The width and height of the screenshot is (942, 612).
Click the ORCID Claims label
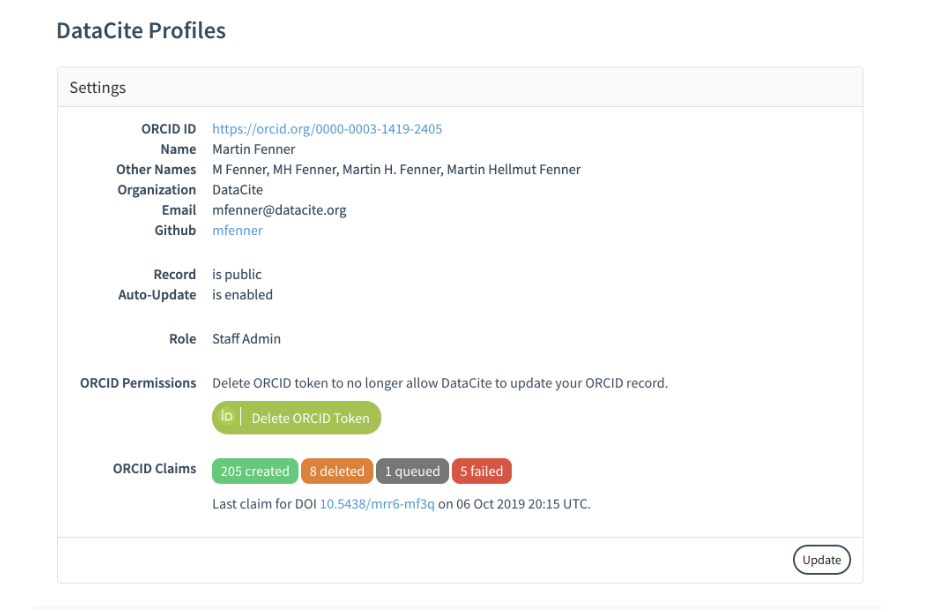(x=154, y=468)
